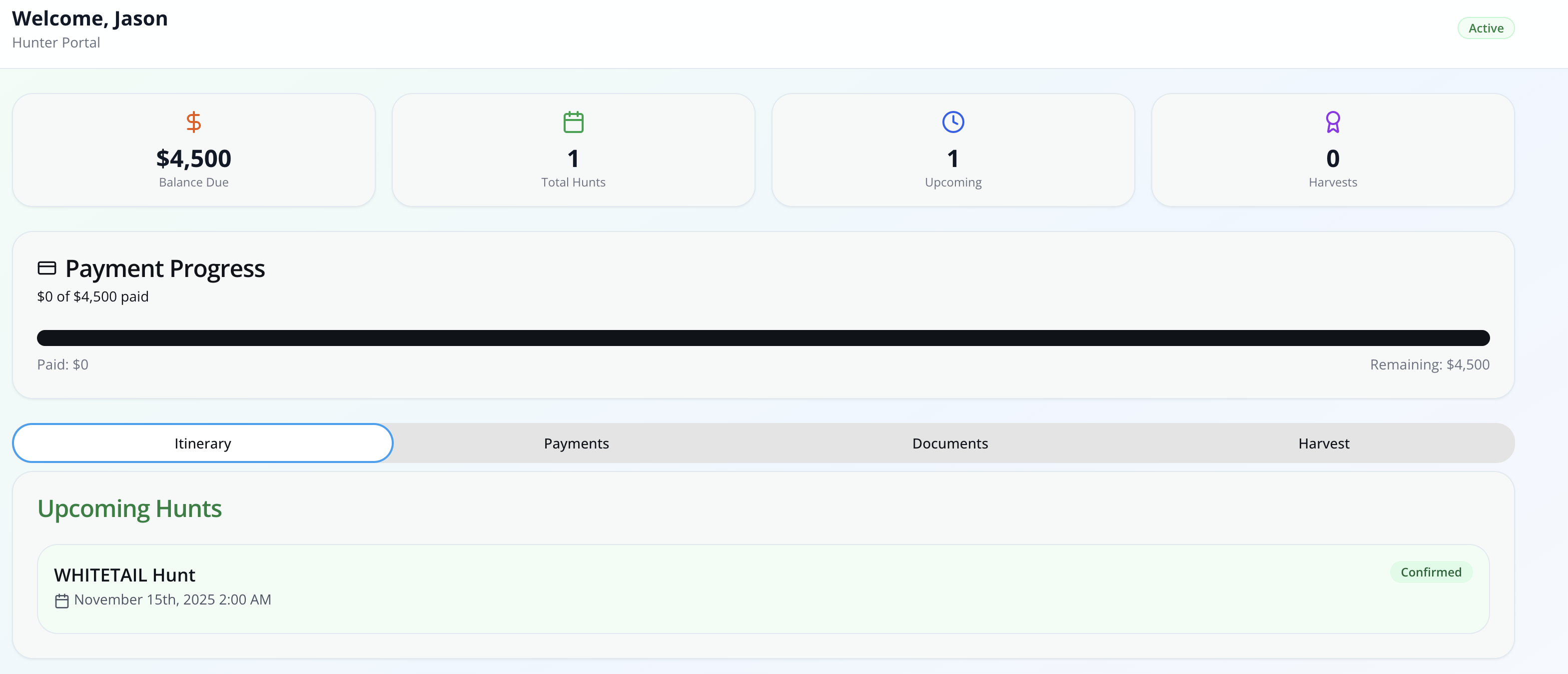This screenshot has width=1568, height=674.
Task: Open the Payments tab
Action: pyautogui.click(x=577, y=443)
